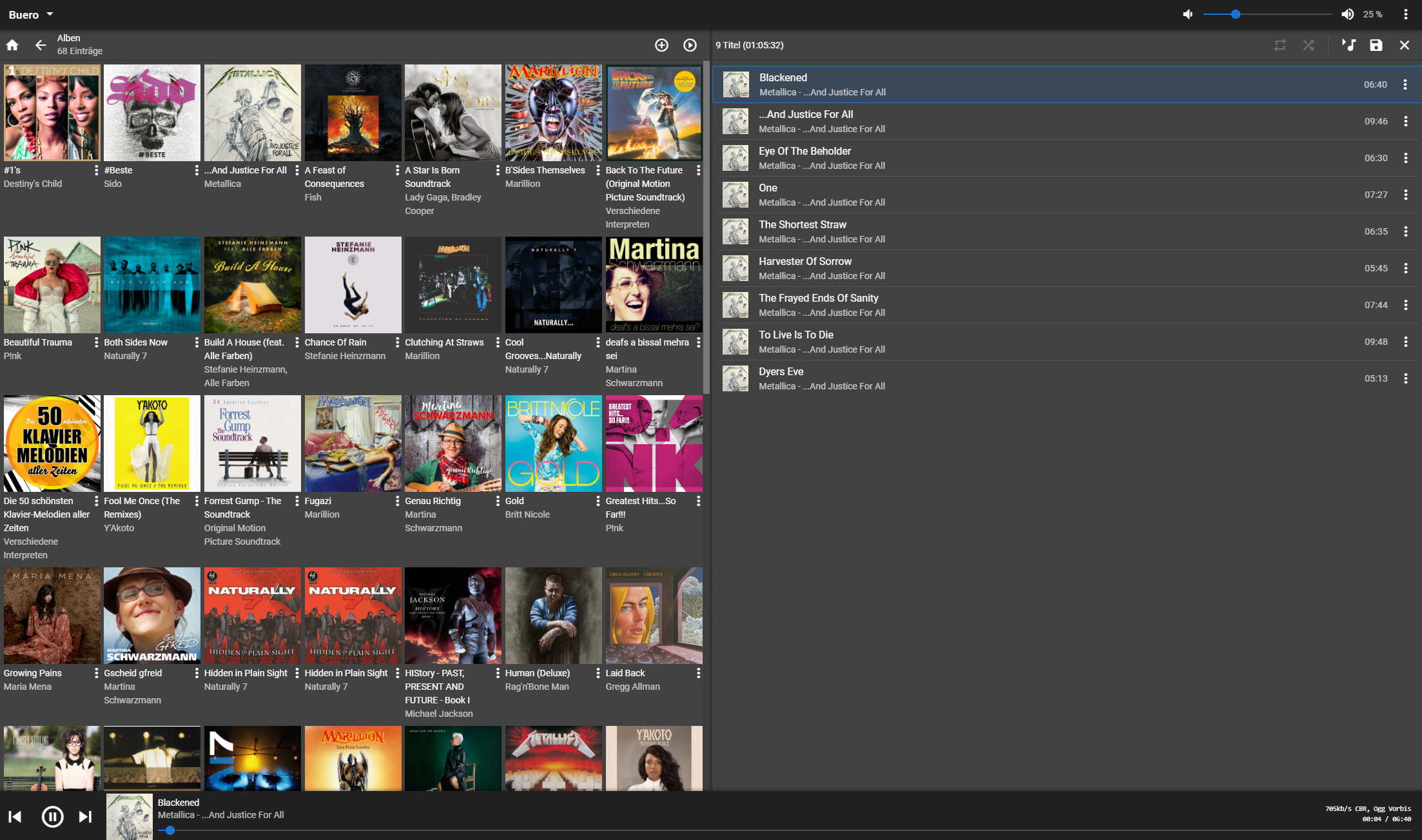Viewport: 1422px width, 840px height.
Task: Open menu for Dyers Eve queue track
Action: coord(1405,378)
